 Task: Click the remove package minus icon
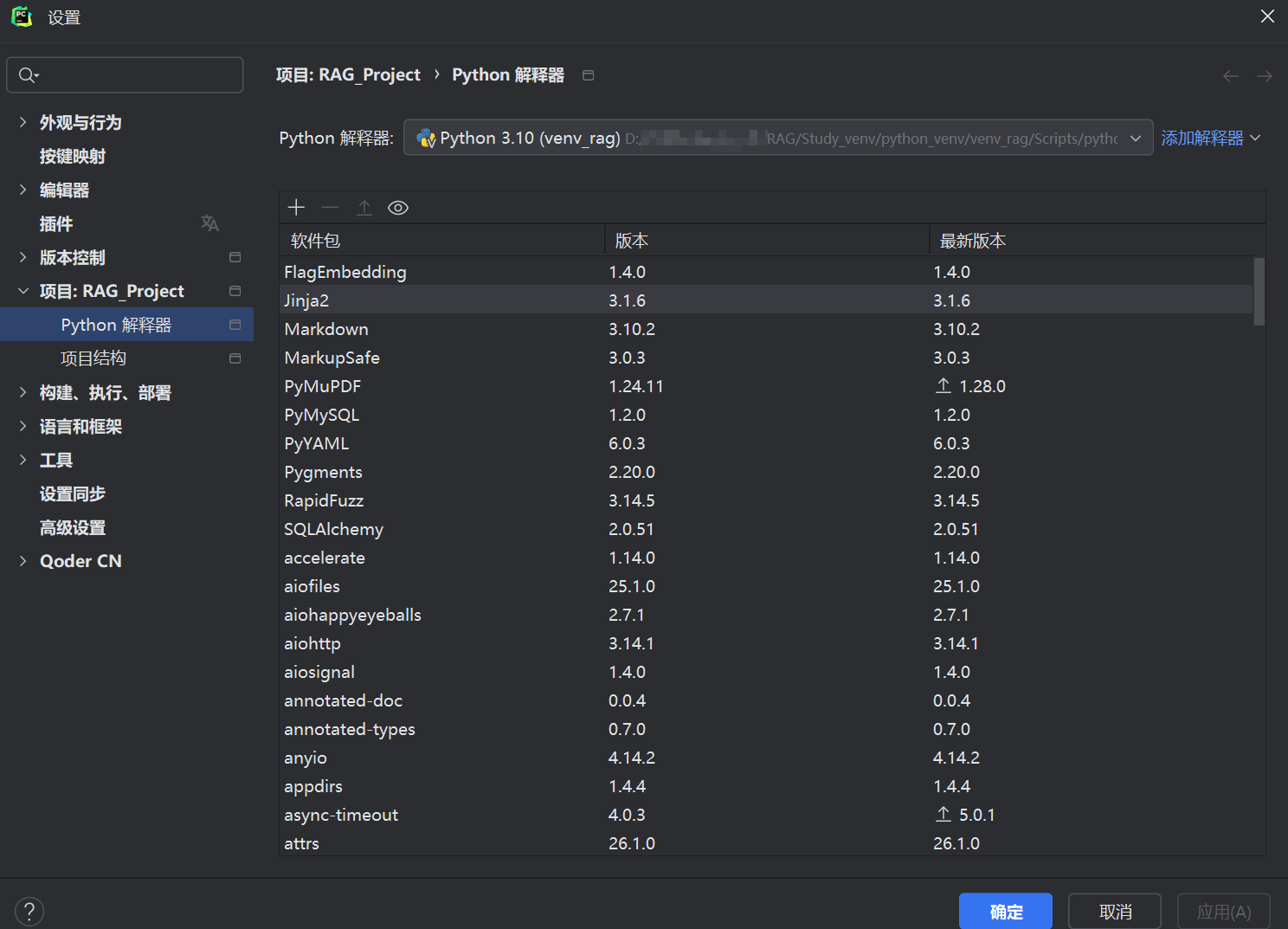pos(330,207)
